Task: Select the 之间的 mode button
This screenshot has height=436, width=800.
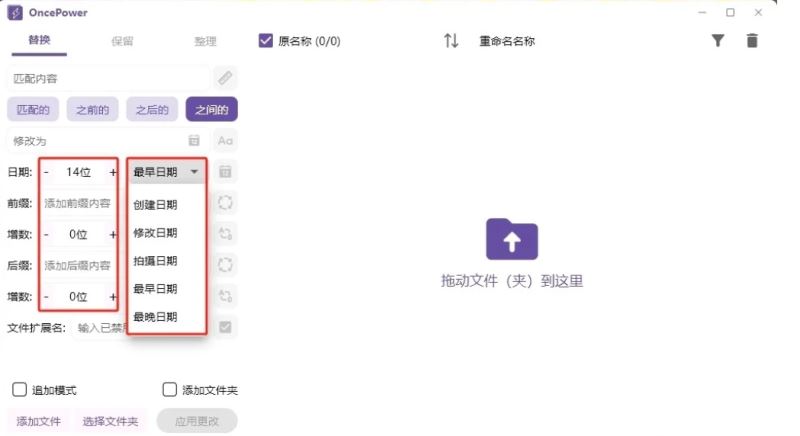Action: (x=212, y=110)
